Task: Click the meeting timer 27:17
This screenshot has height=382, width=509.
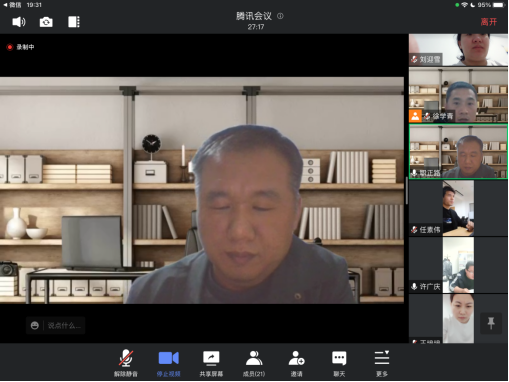Action: (256, 27)
